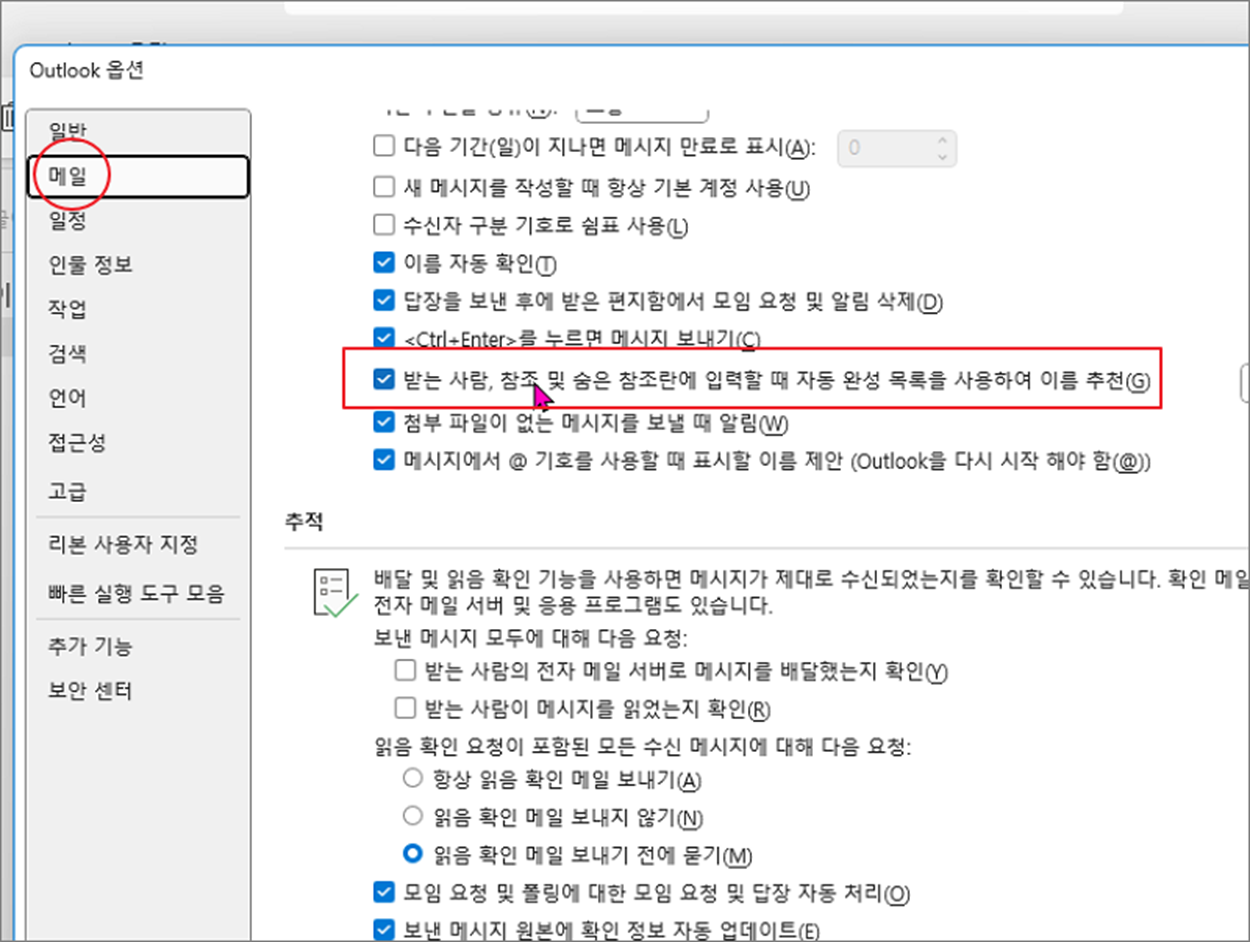Open 언어 settings category

pos(68,398)
